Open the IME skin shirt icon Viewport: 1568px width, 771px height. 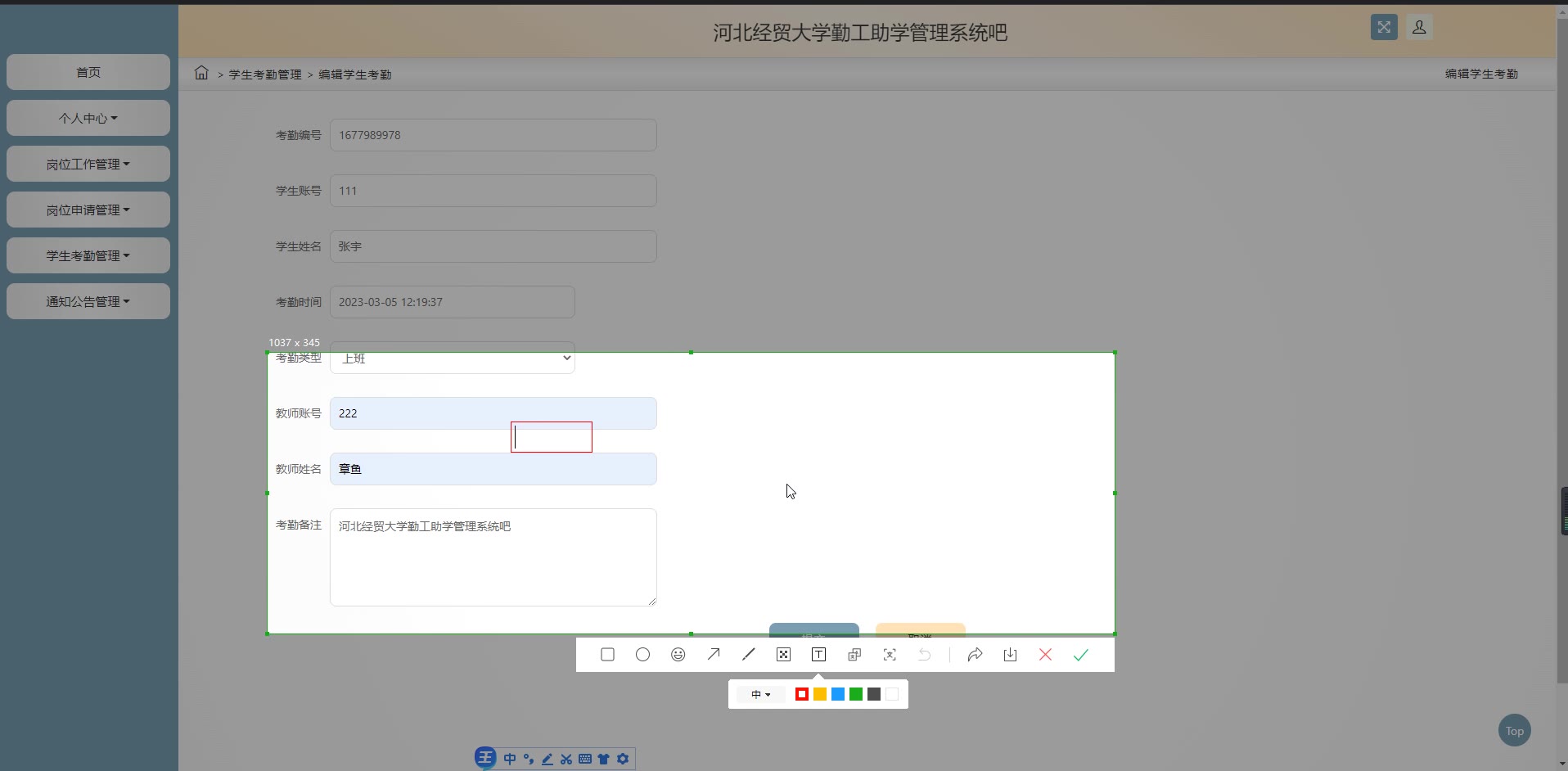coord(604,760)
